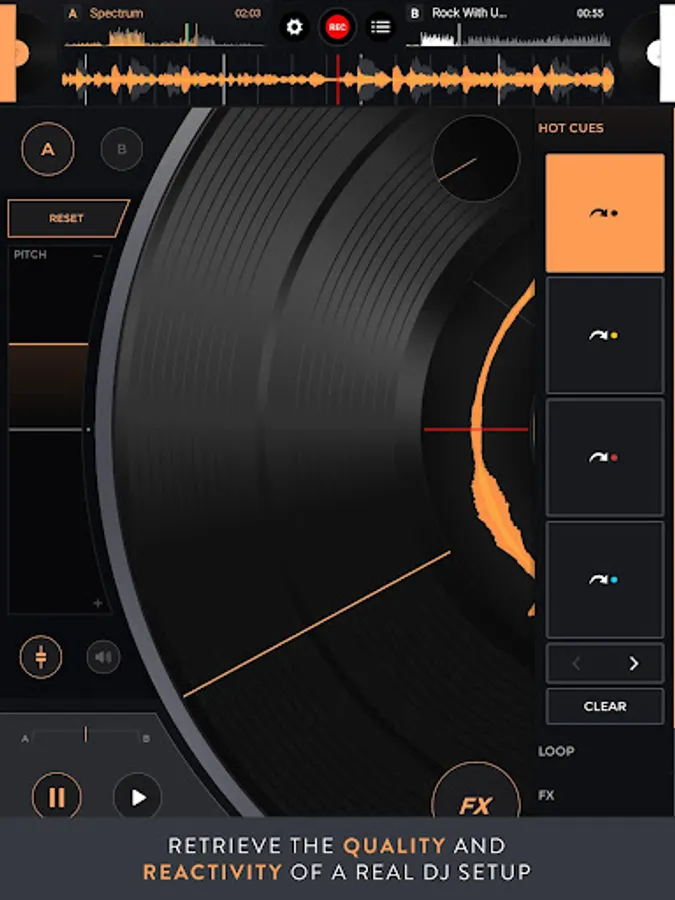Start recording with the REC button
The width and height of the screenshot is (675, 900).
pyautogui.click(x=337, y=27)
